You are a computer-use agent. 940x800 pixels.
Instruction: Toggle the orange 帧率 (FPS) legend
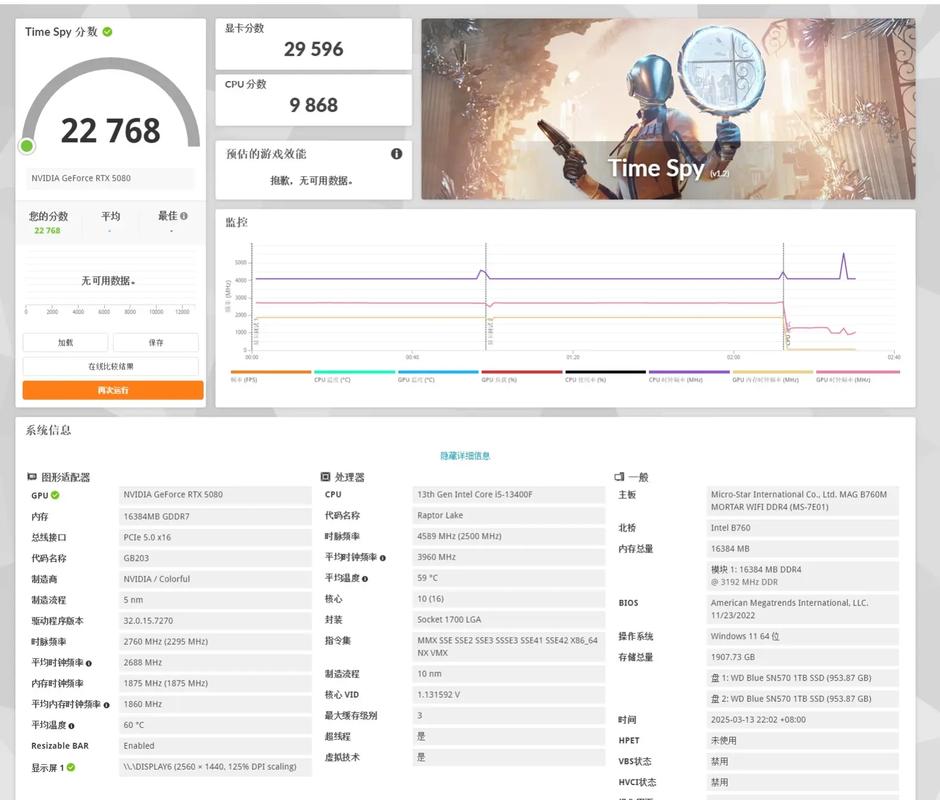click(271, 376)
